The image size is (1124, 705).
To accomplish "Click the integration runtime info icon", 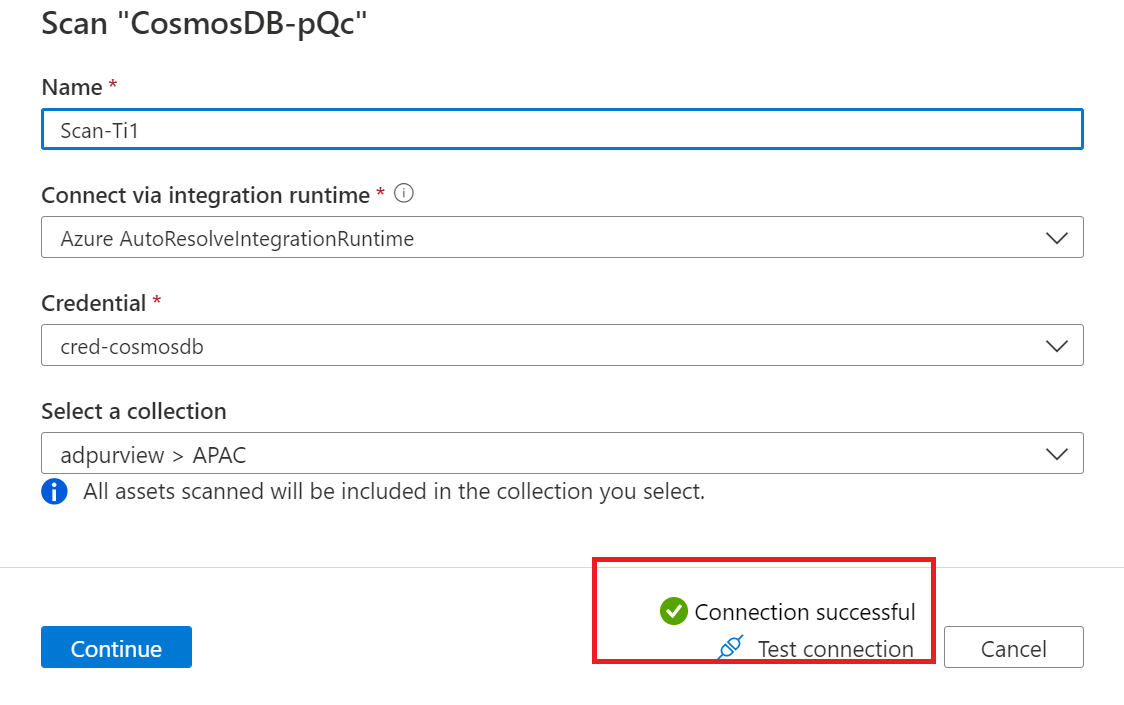I will 403,194.
